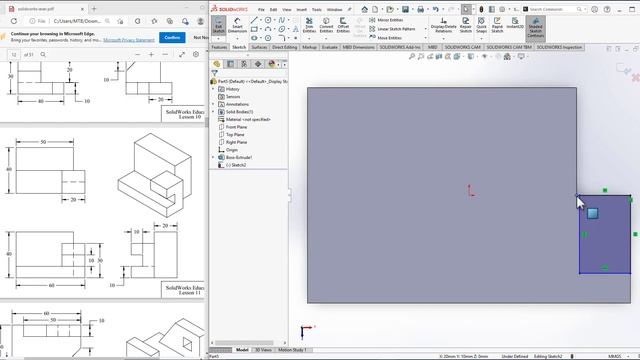This screenshot has width=640, height=360.
Task: Click the Save icon in SolidWorks
Action: tap(405, 9)
